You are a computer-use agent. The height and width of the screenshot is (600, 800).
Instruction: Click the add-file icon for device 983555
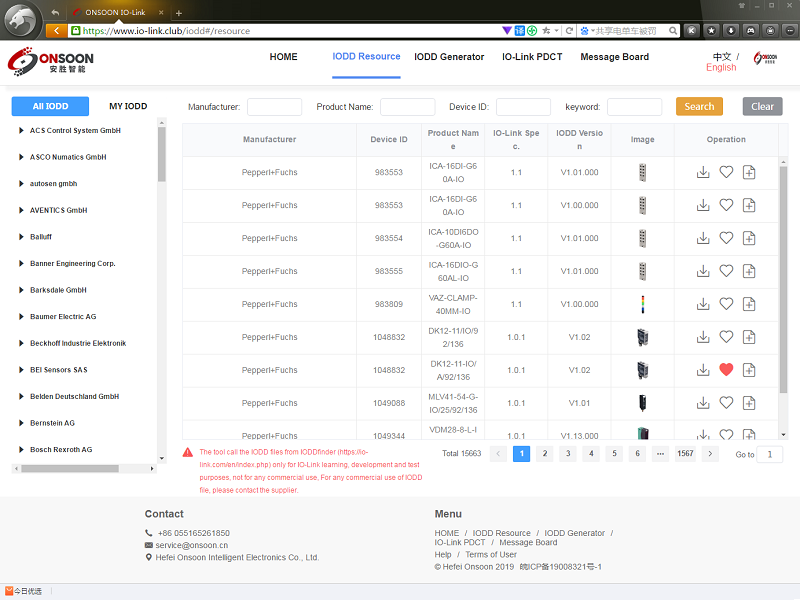[x=749, y=271]
